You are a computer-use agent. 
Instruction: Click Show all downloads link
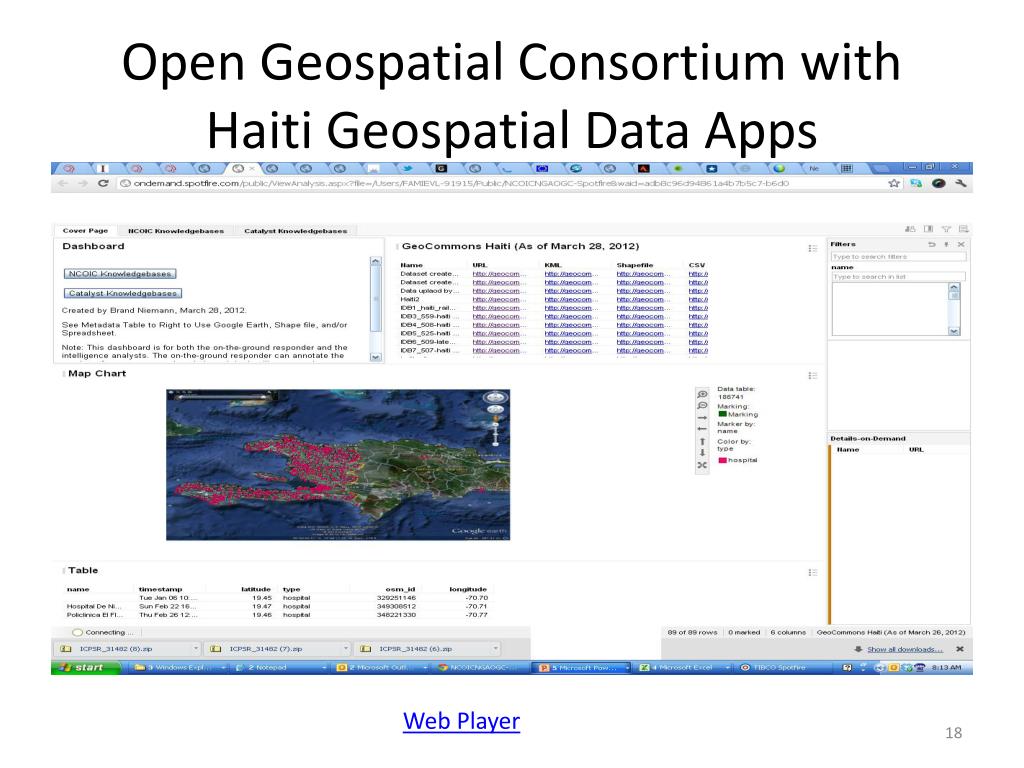904,649
